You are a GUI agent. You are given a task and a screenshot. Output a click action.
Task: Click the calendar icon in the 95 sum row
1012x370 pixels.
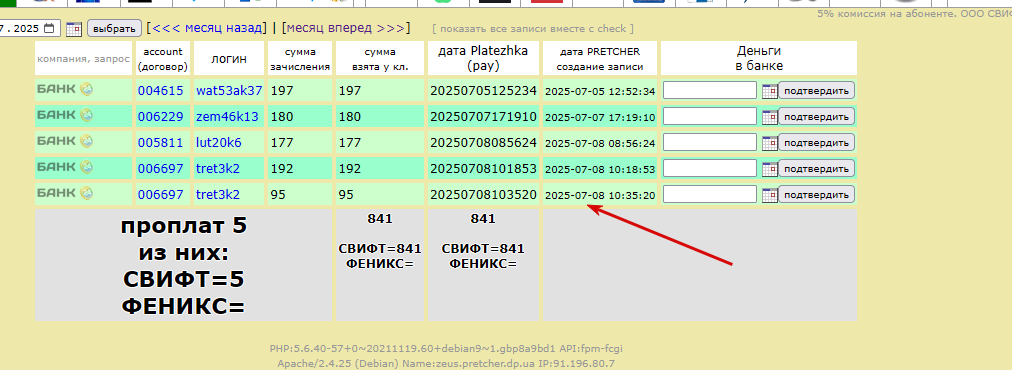769,194
